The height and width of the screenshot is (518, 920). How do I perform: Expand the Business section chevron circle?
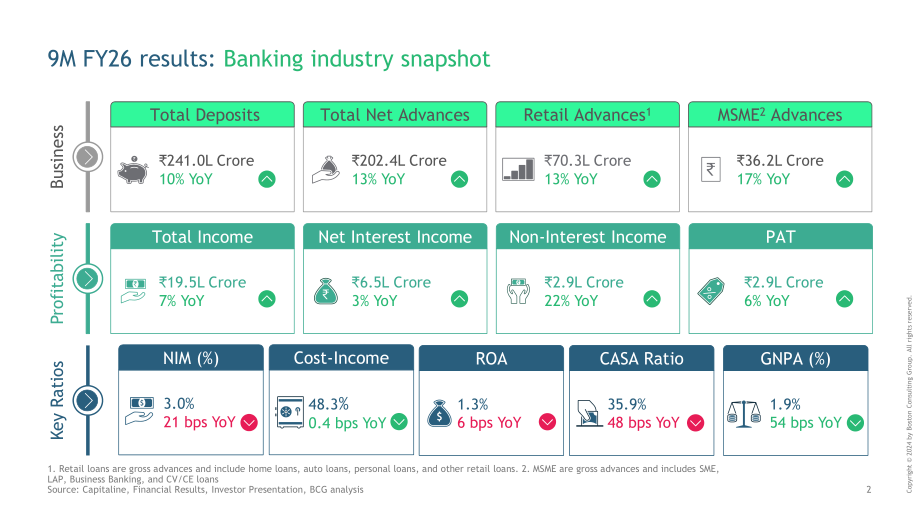coord(88,157)
